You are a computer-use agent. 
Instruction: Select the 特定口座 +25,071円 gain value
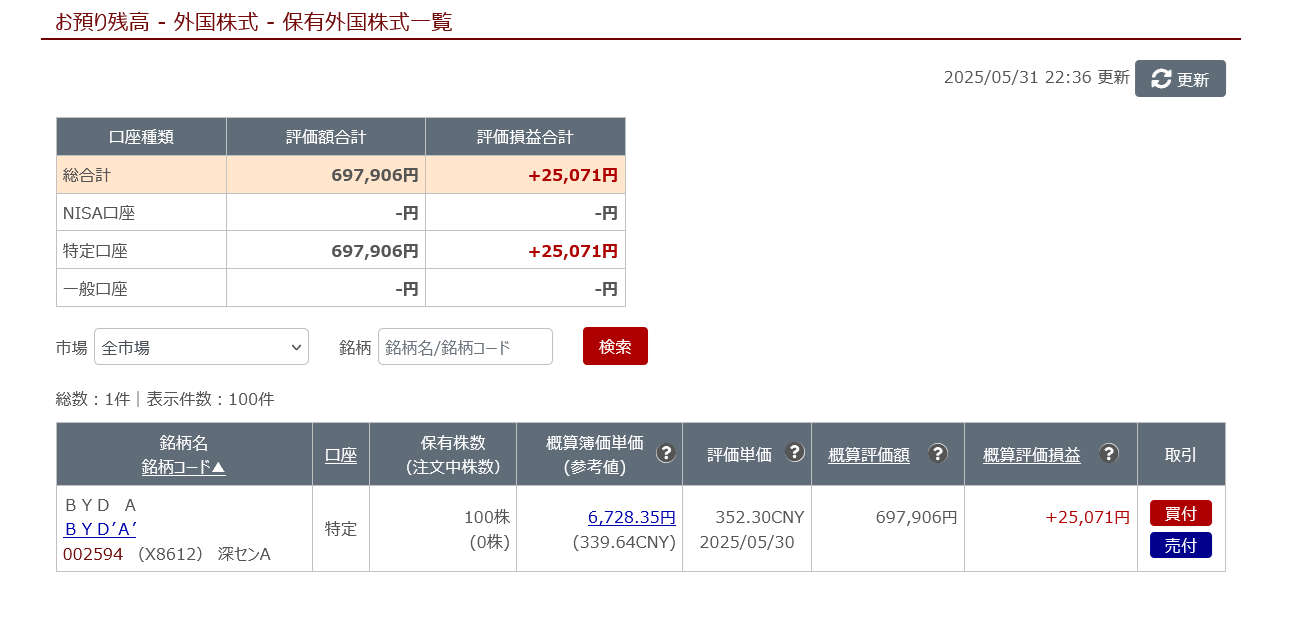(573, 251)
